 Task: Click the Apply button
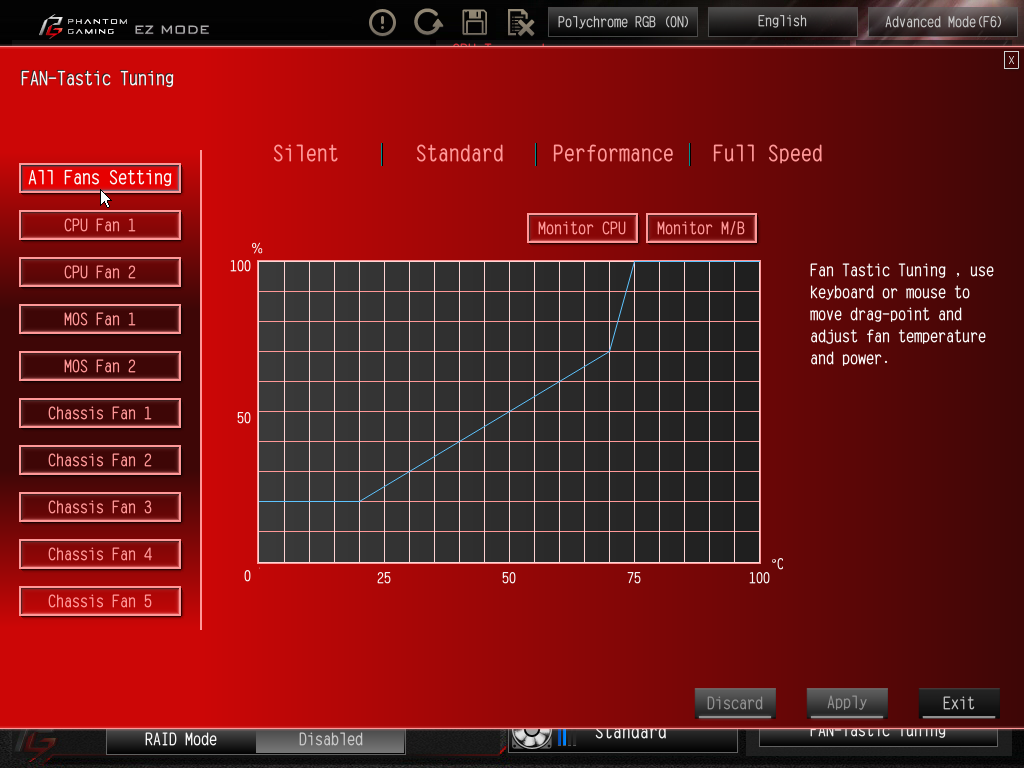tap(847, 703)
